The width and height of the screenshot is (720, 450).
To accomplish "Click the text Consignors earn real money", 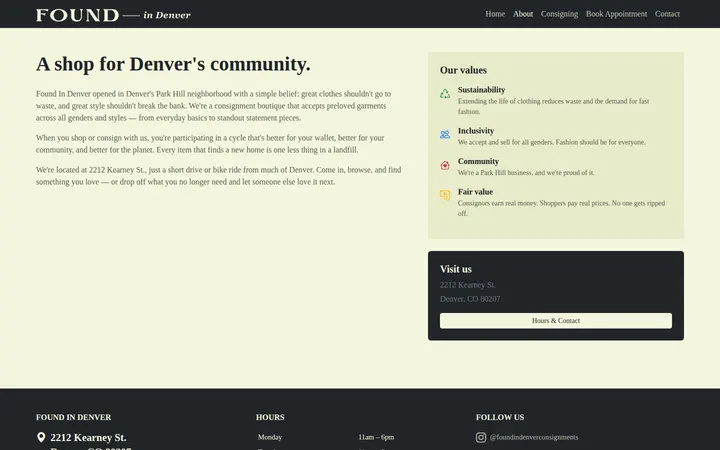I will tap(561, 208).
